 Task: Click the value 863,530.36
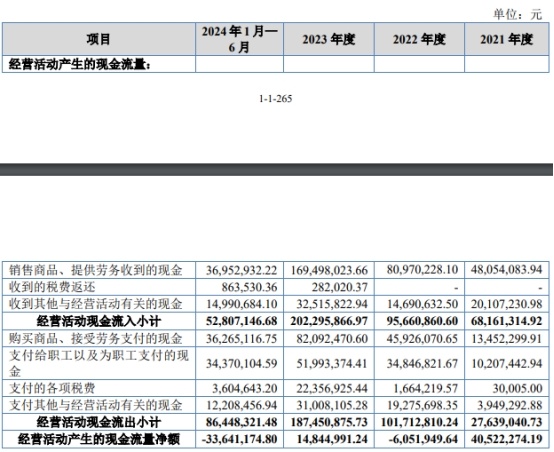click(249, 287)
